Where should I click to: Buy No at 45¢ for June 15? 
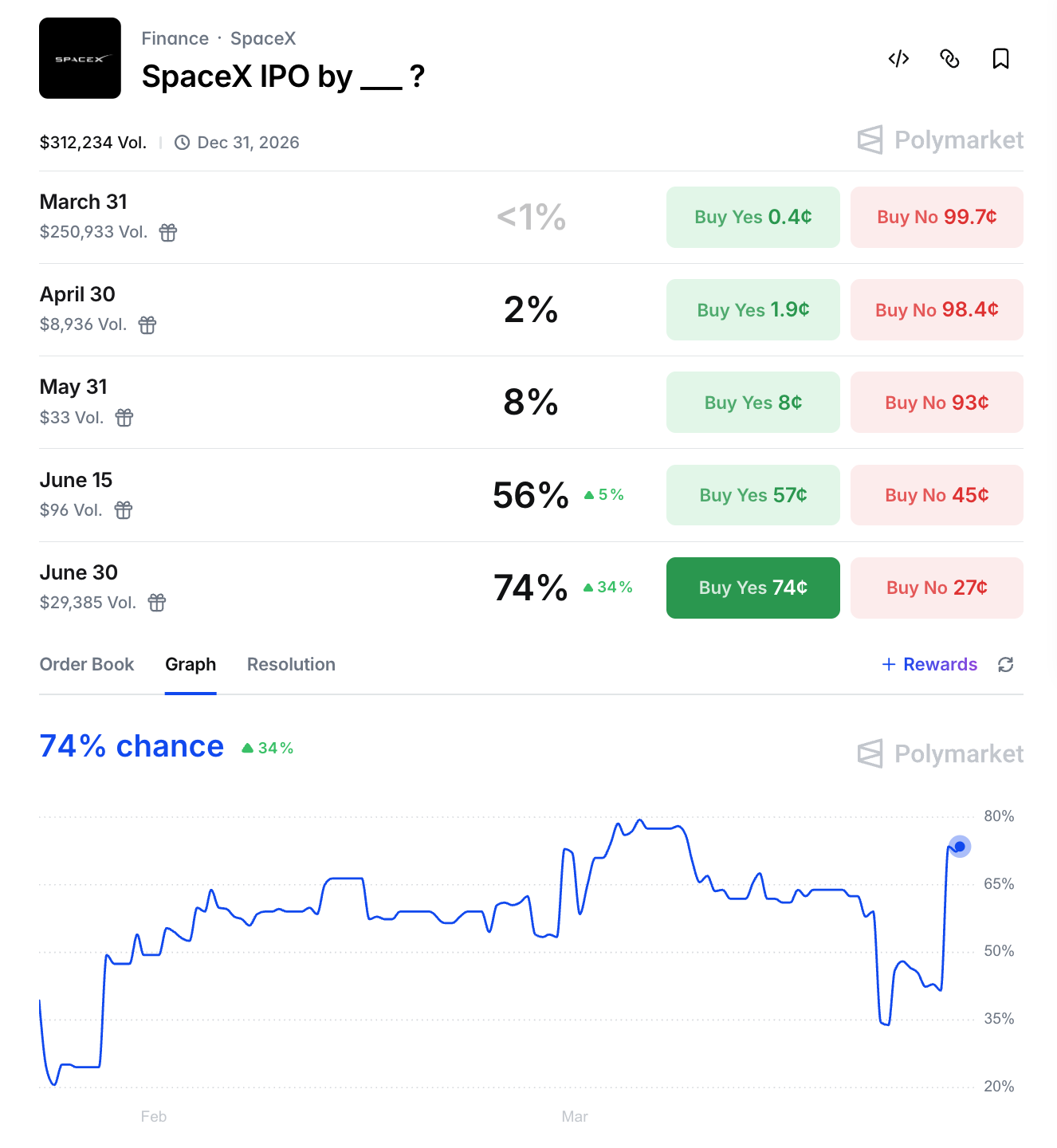(937, 495)
